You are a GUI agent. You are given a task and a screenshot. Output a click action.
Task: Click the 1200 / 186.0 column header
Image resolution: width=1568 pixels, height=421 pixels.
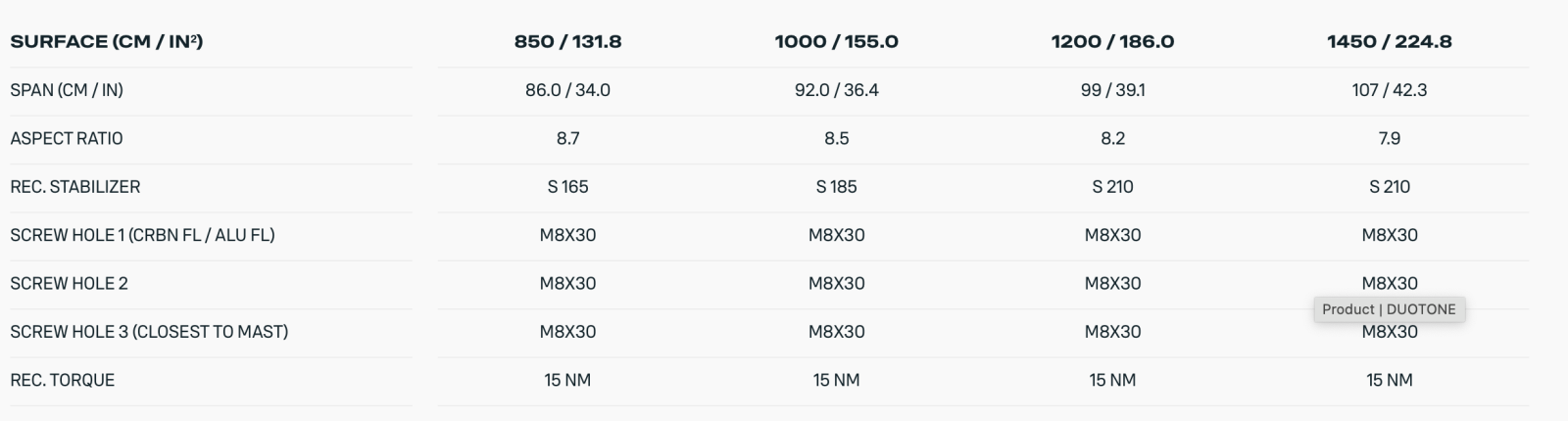point(1112,42)
